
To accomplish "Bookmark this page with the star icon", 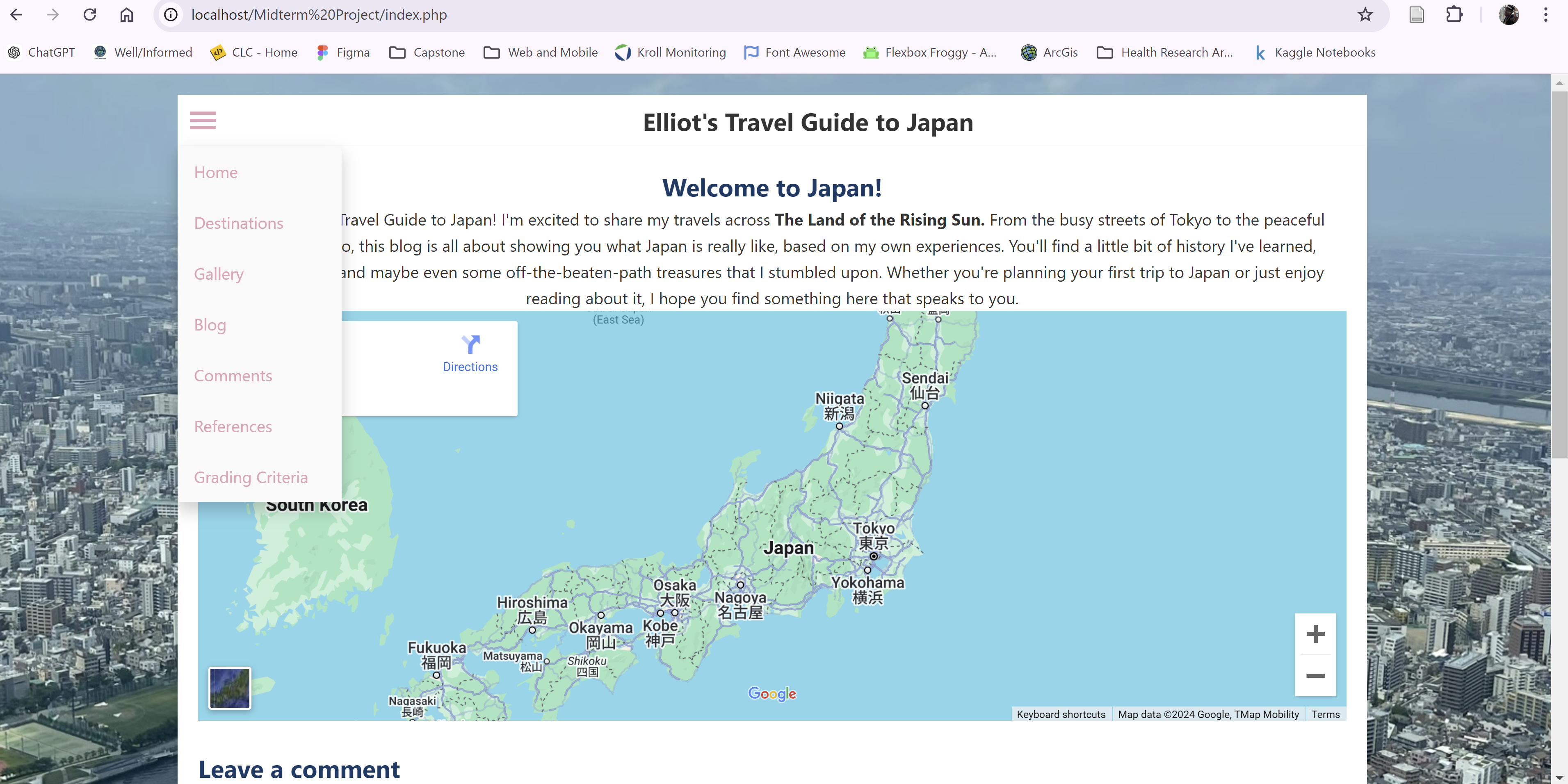I will [x=1365, y=15].
